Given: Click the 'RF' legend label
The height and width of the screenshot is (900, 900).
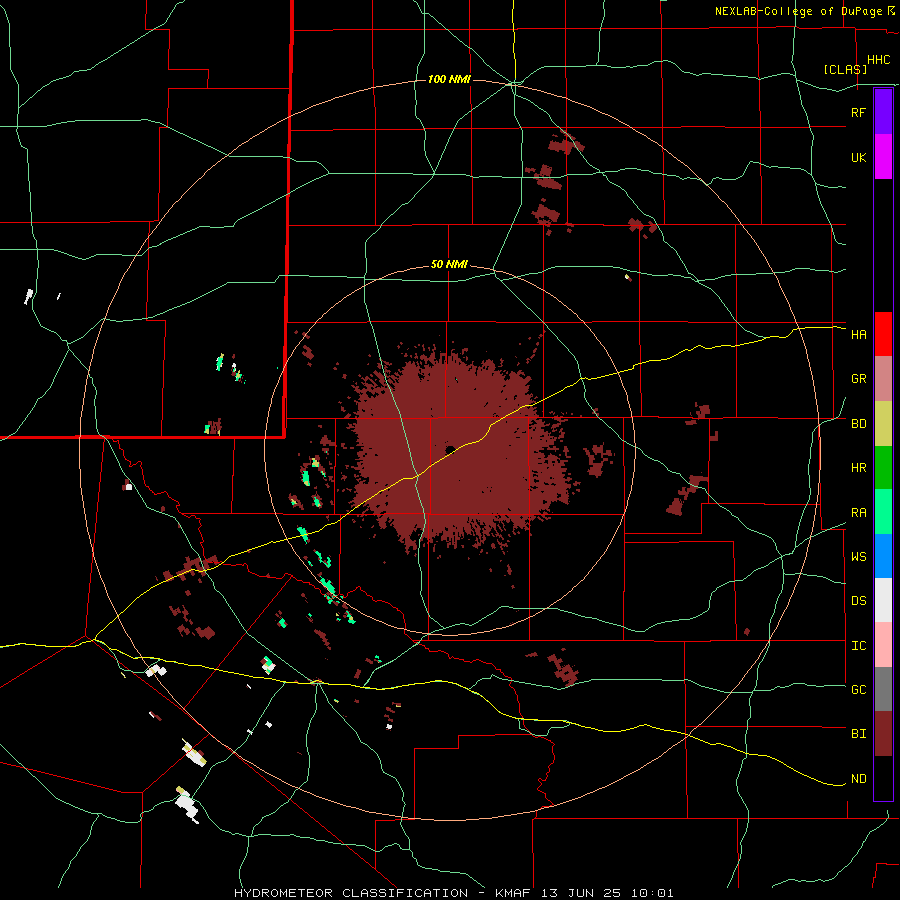Looking at the screenshot, I should [x=858, y=112].
